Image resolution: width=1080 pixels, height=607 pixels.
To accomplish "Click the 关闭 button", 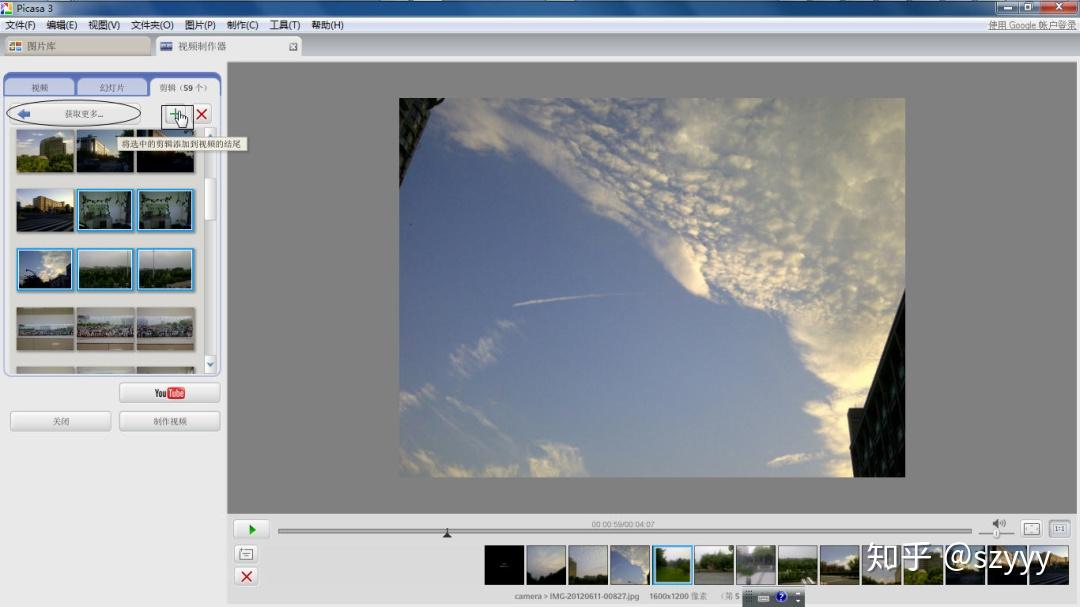I will point(61,421).
